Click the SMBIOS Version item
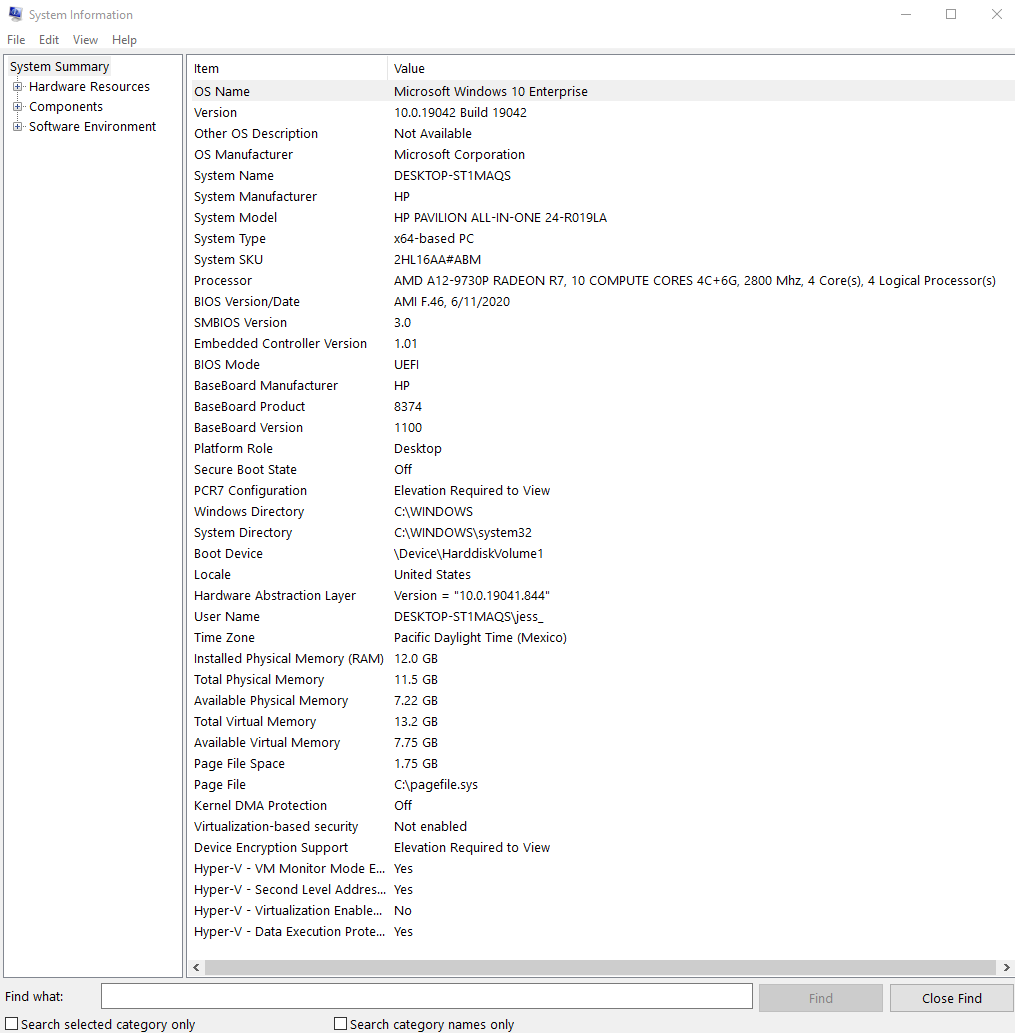 tap(240, 323)
